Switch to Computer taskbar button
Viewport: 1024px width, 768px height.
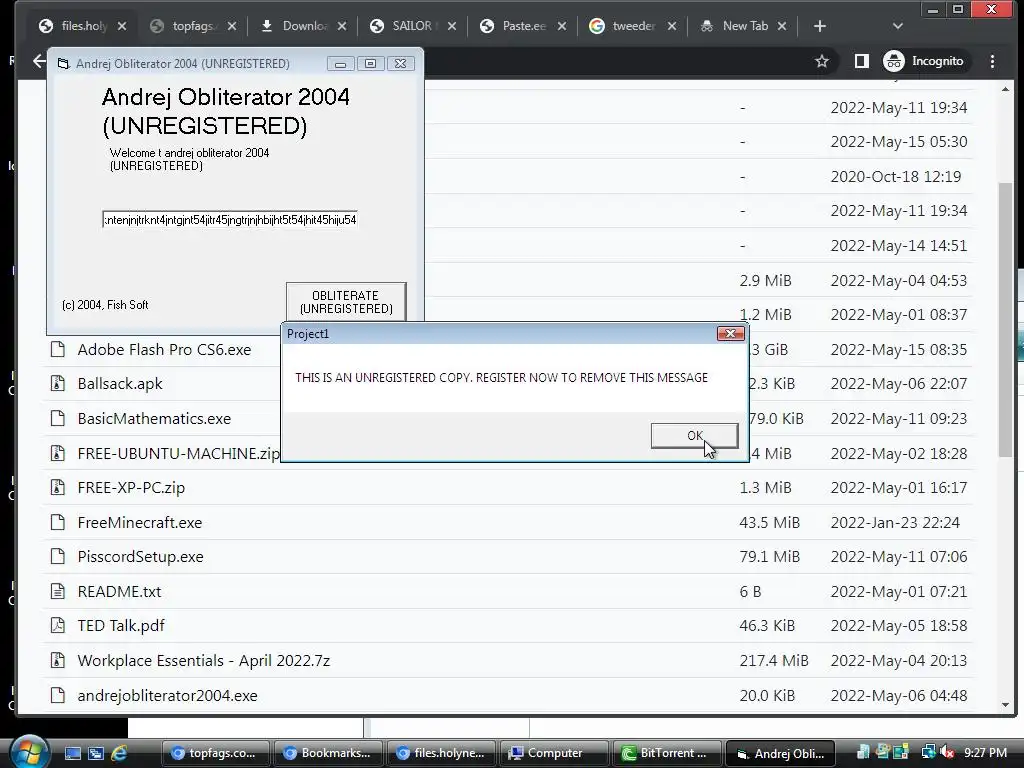[x=554, y=753]
